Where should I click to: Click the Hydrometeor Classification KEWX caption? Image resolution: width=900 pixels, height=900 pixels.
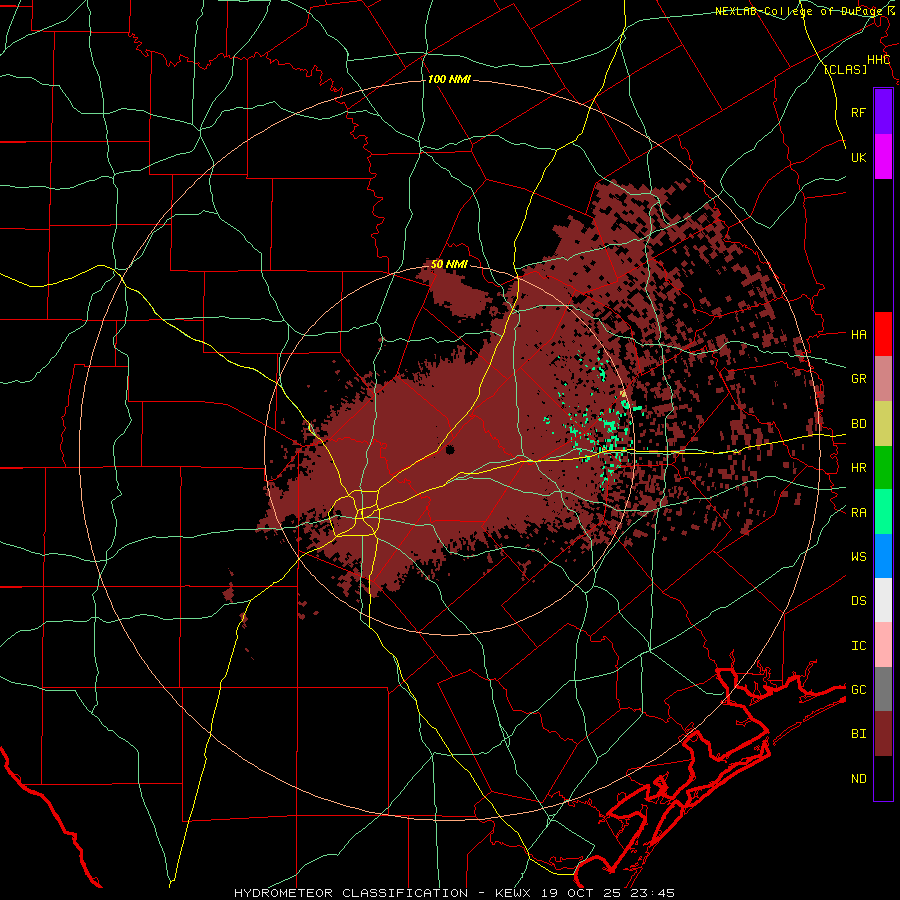[454, 893]
